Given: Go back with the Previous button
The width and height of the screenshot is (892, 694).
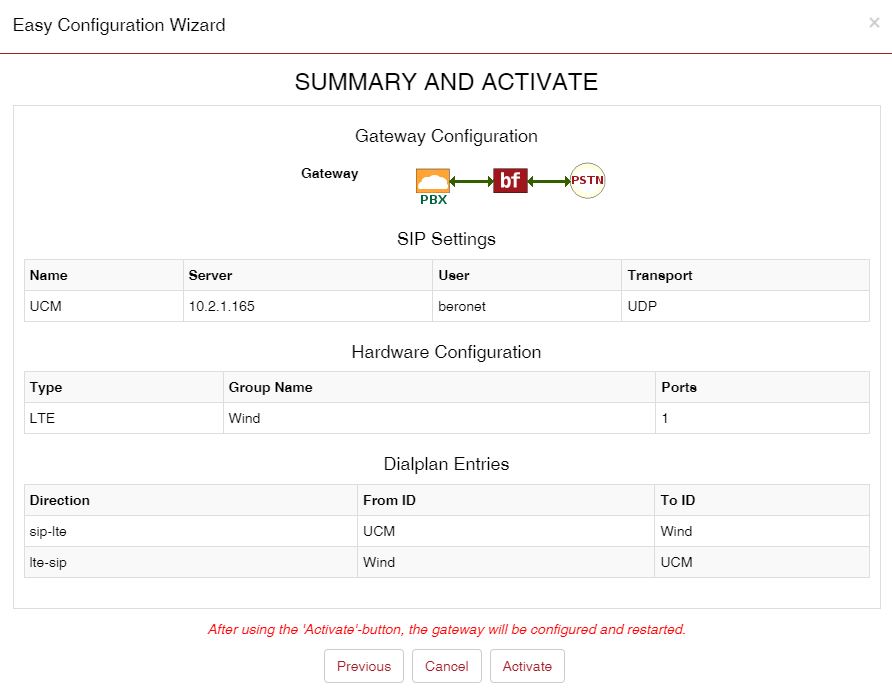Looking at the screenshot, I should coord(364,666).
